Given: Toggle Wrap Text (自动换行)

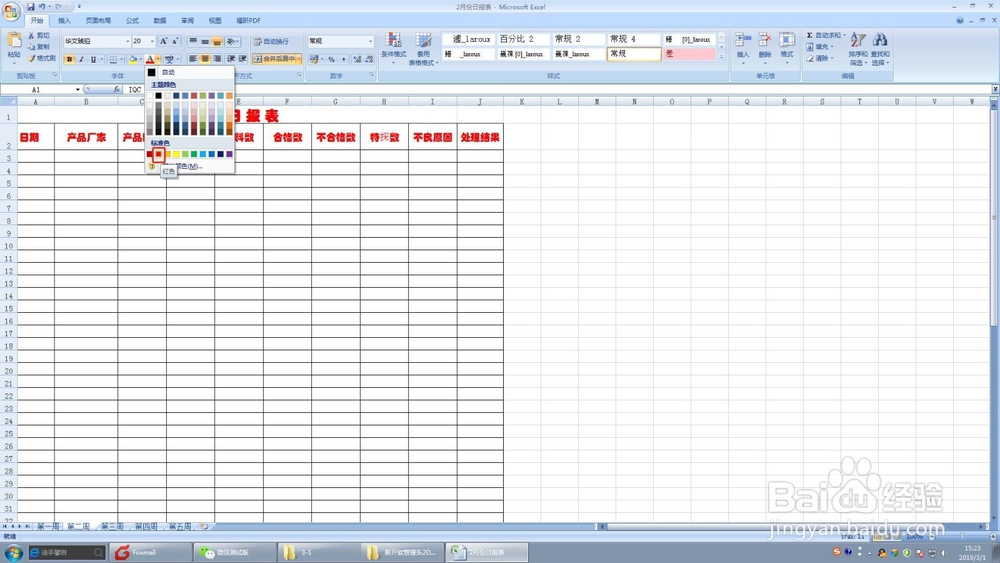Looking at the screenshot, I should [x=272, y=41].
